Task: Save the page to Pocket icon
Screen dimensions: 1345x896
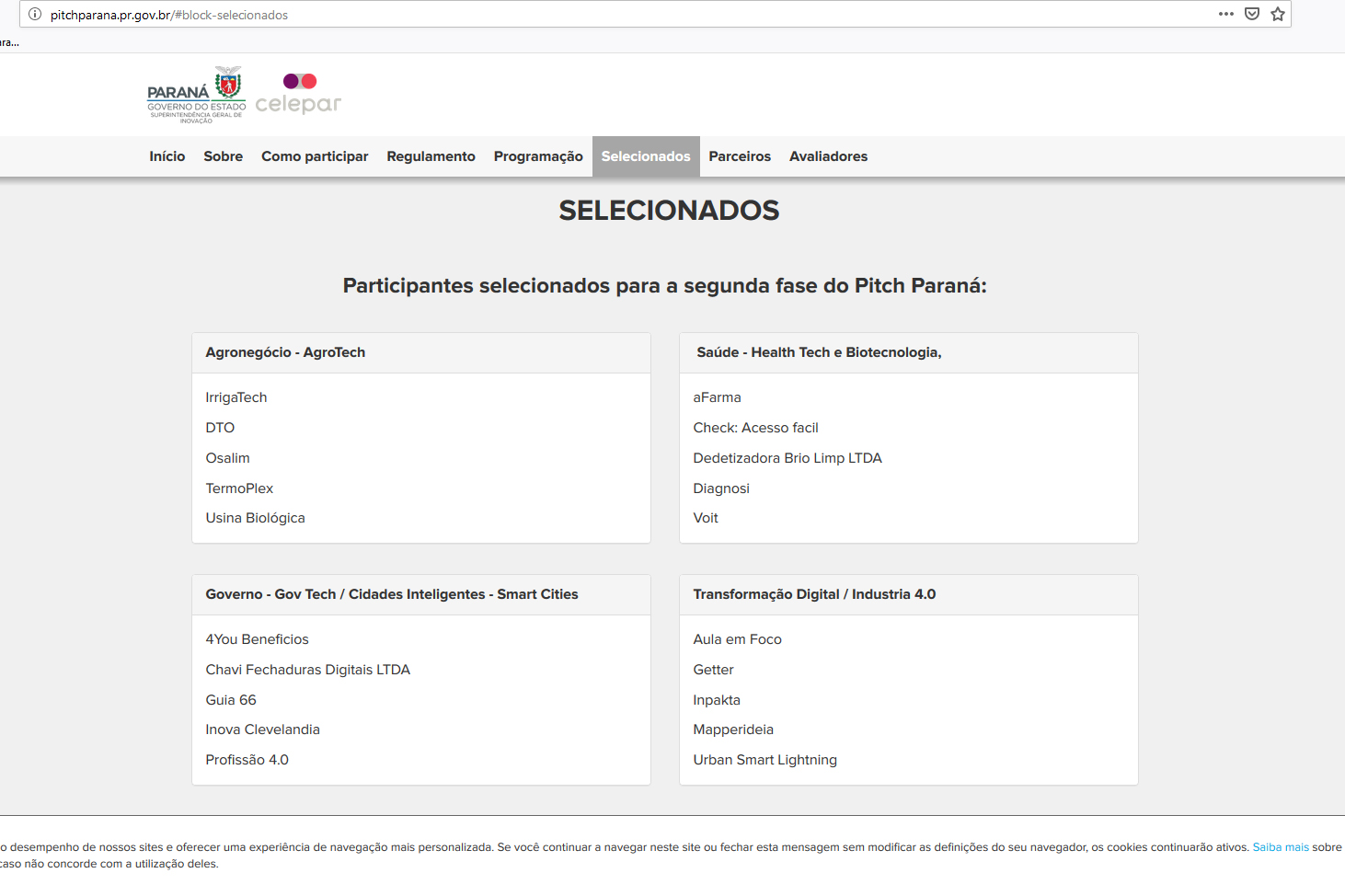Action: click(x=1251, y=14)
